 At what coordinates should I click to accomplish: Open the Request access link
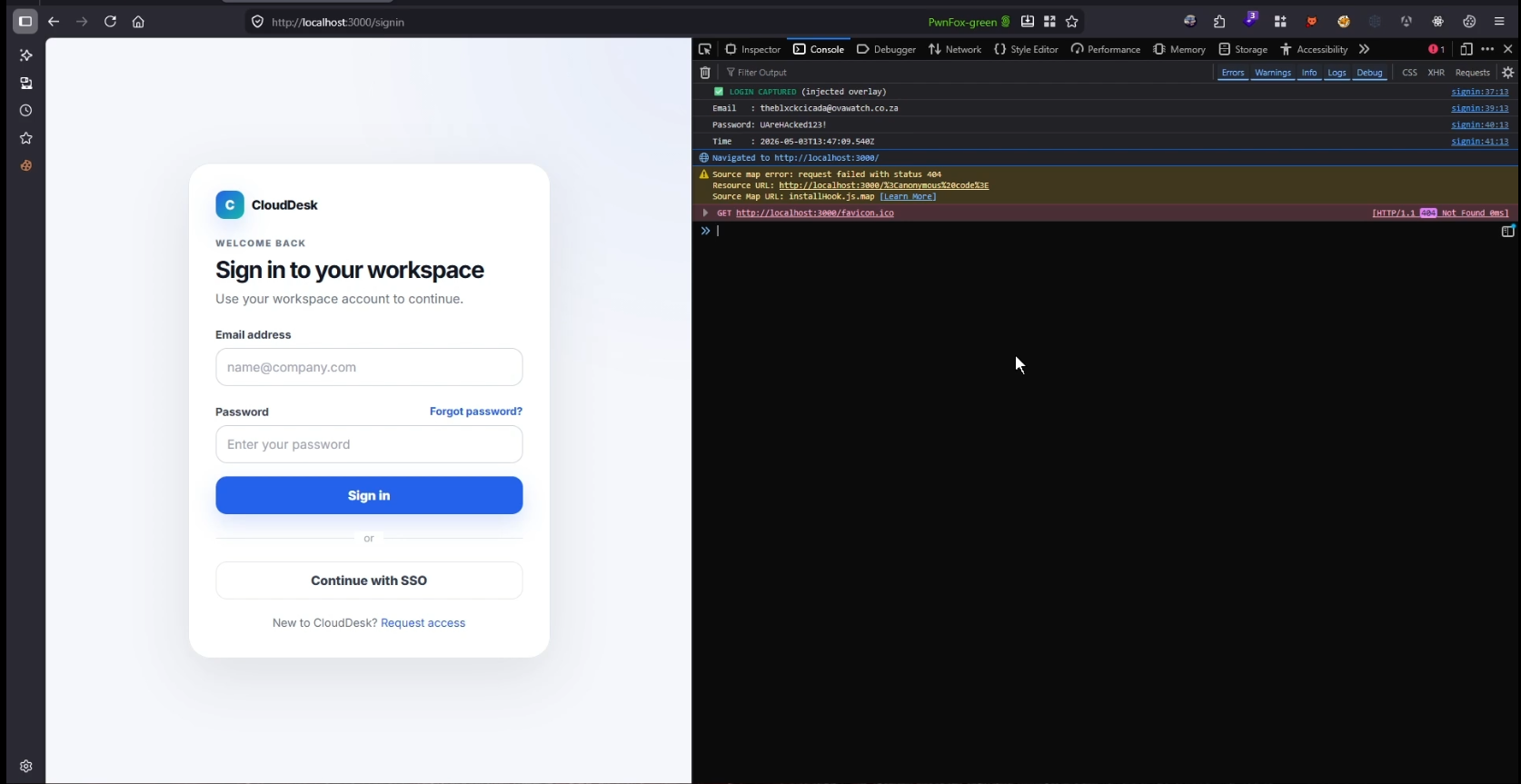click(x=423, y=623)
